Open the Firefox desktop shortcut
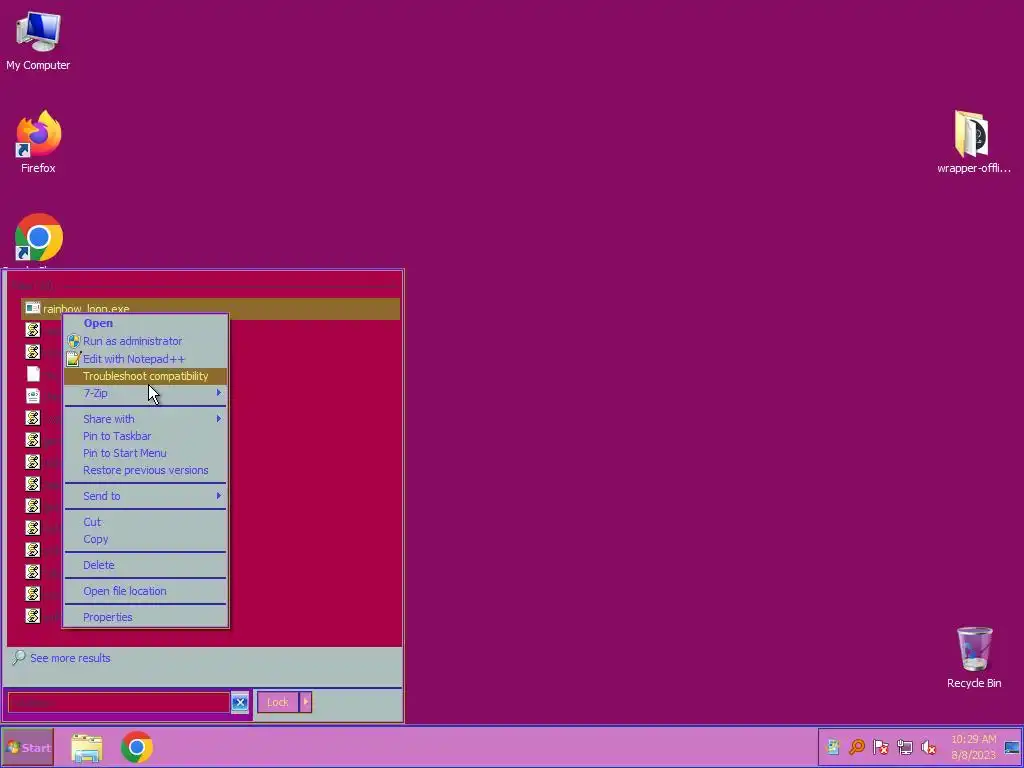 click(x=38, y=141)
